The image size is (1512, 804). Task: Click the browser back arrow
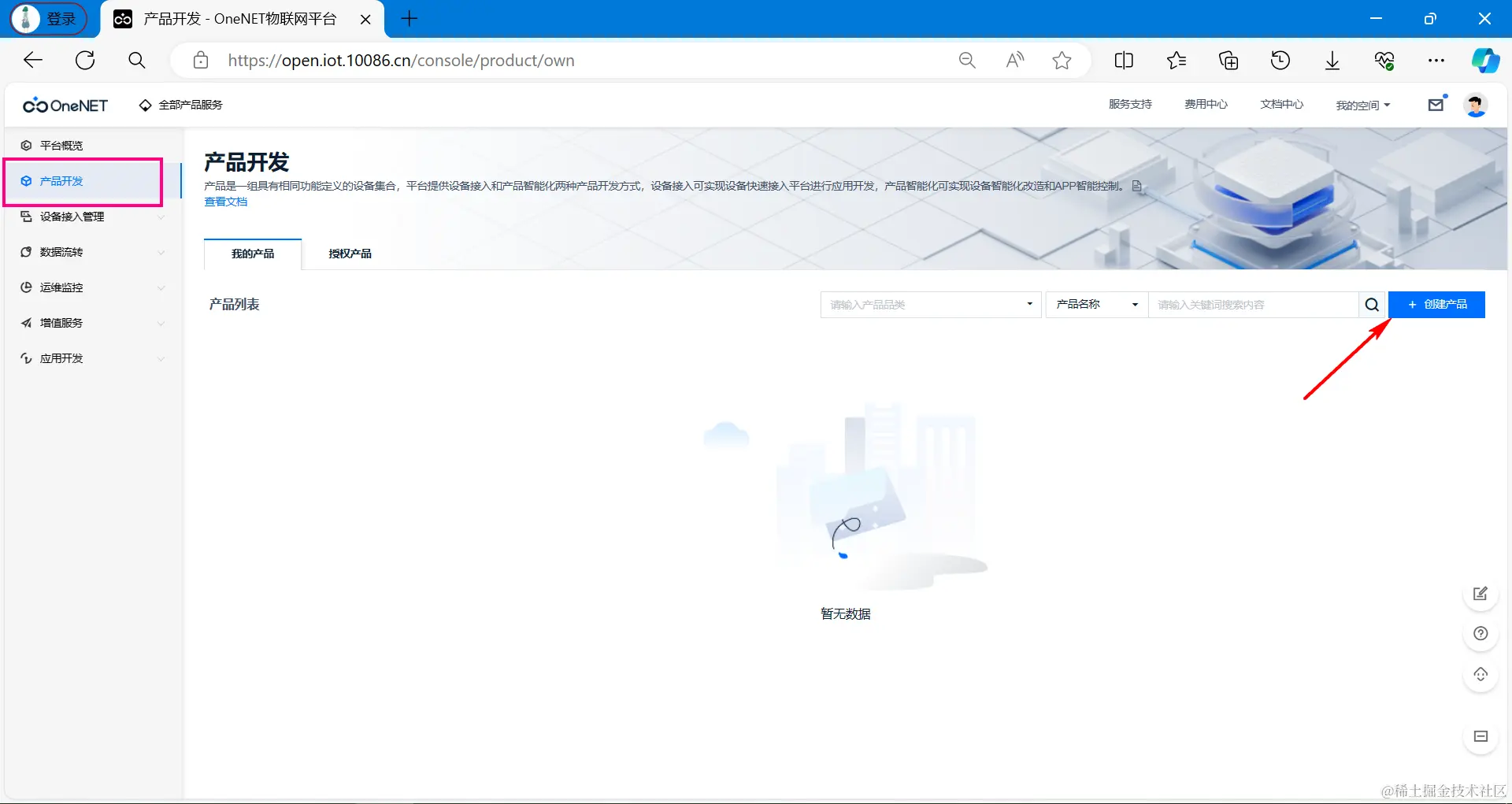click(33, 60)
